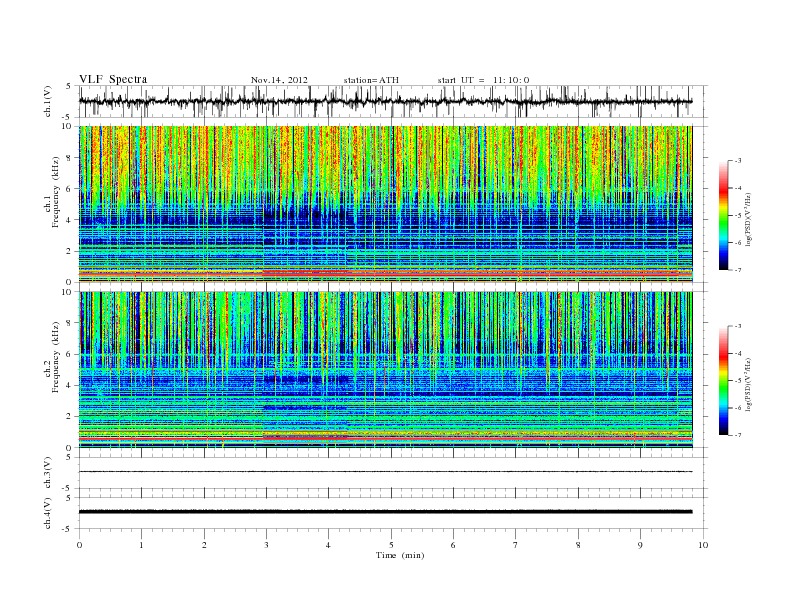Click inside the ch.1 spectrogram panel
Viewport: 792px width, 612px height.
[385, 204]
